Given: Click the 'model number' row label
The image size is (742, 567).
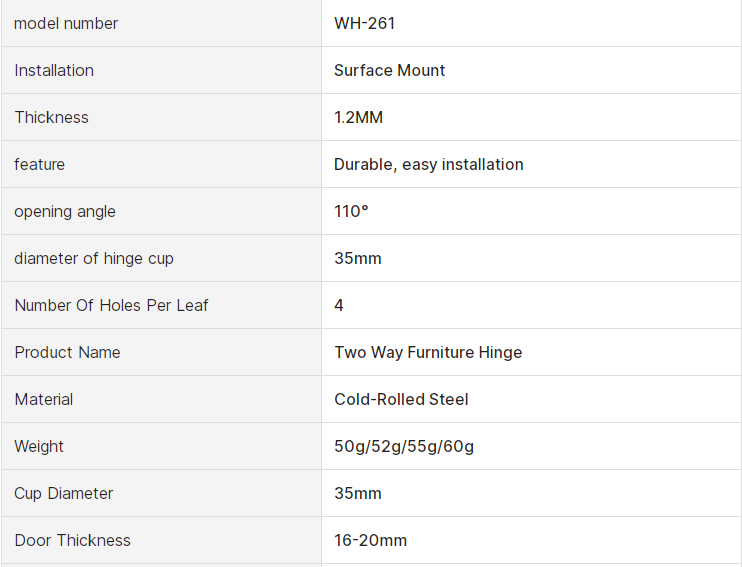Looking at the screenshot, I should [66, 23].
